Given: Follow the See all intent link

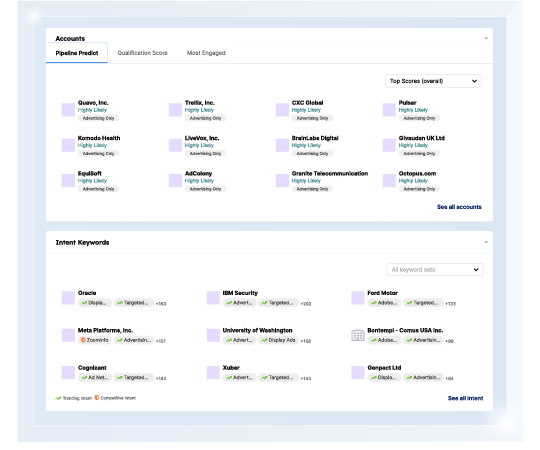Looking at the screenshot, I should (x=465, y=398).
